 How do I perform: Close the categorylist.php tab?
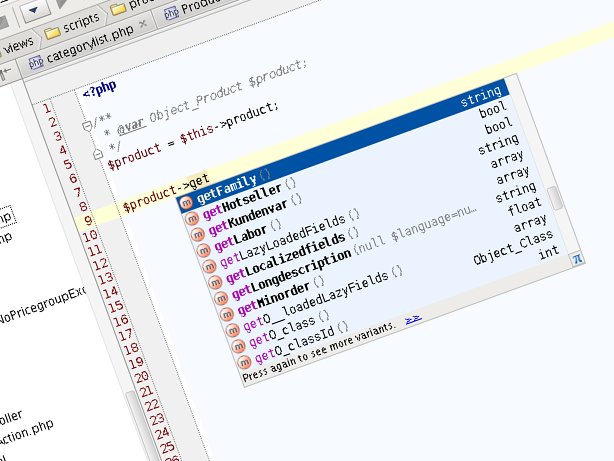point(143,24)
